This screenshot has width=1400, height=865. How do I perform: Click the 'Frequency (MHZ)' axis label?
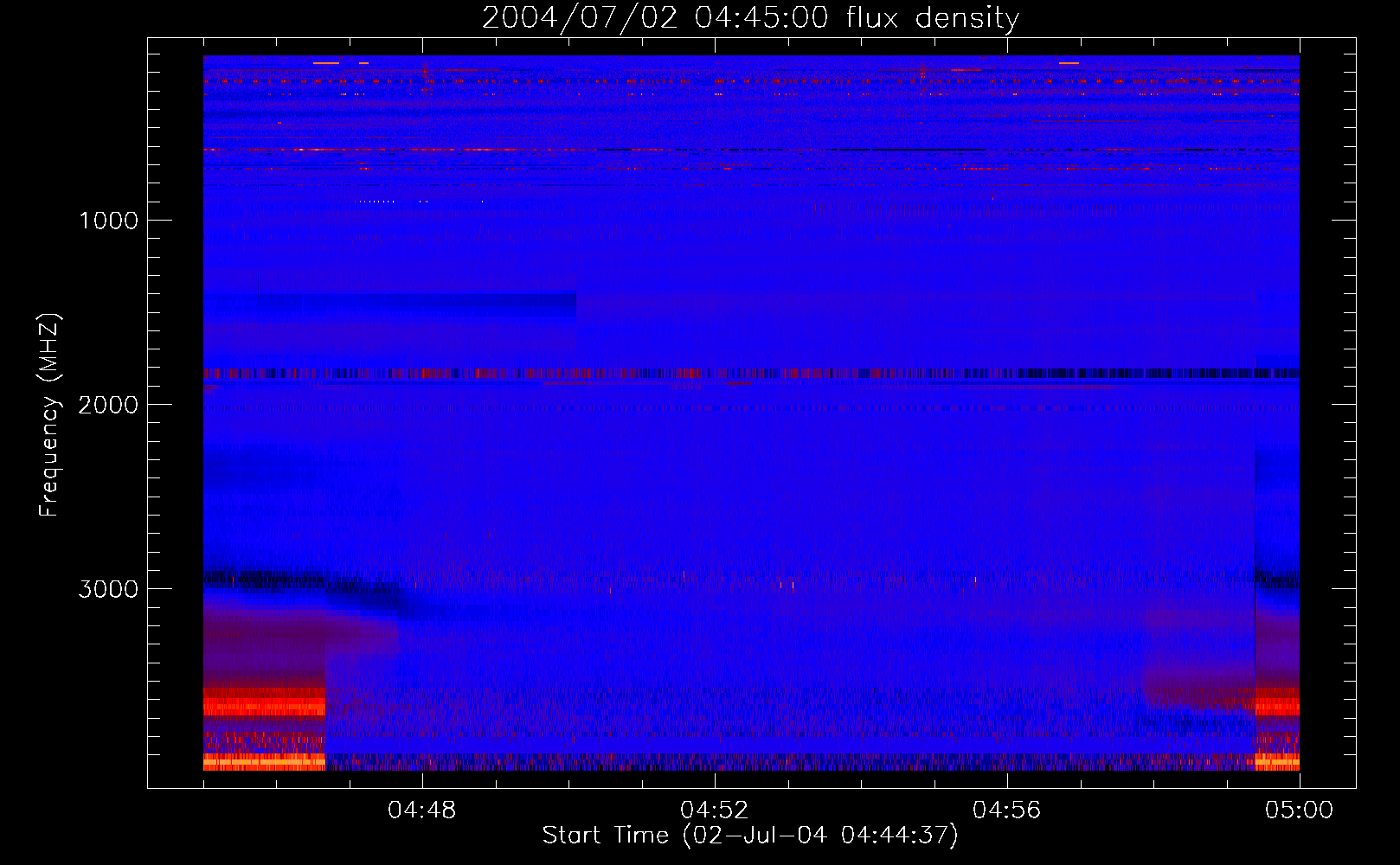click(x=49, y=415)
